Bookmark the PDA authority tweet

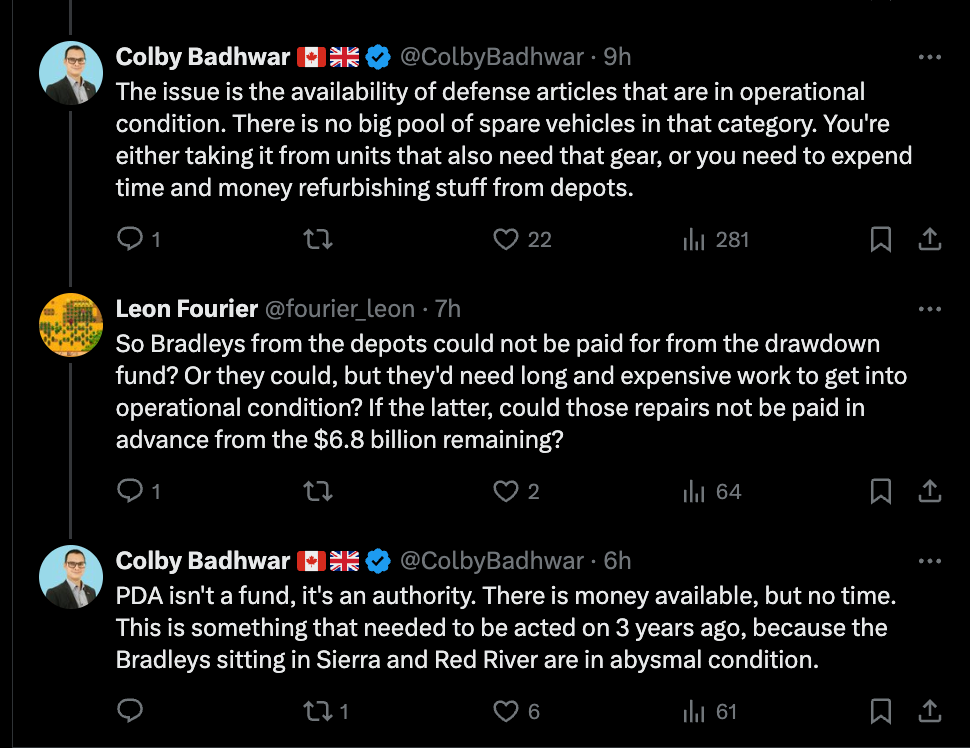coord(881,711)
